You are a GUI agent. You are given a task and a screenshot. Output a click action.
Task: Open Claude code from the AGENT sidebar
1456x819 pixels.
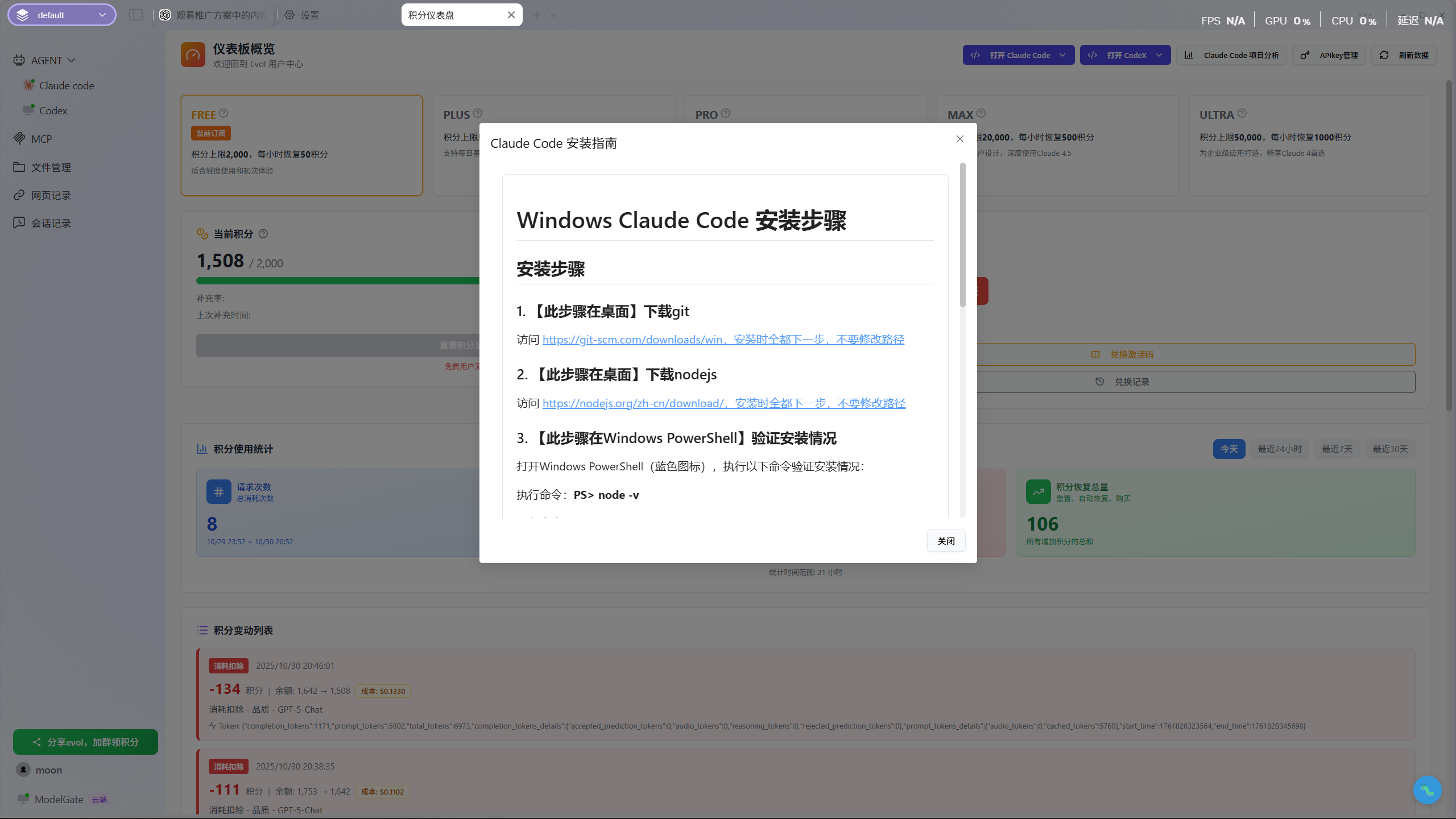click(67, 85)
